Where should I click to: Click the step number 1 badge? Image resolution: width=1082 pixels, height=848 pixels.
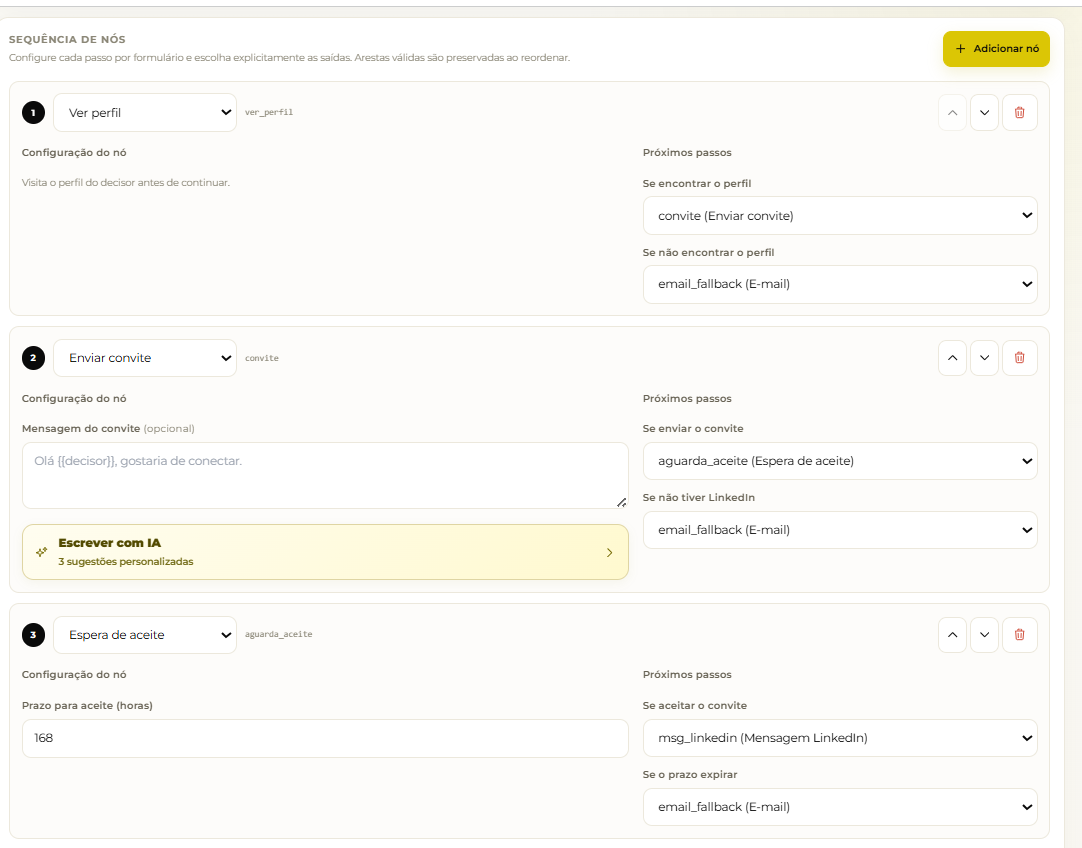33,112
